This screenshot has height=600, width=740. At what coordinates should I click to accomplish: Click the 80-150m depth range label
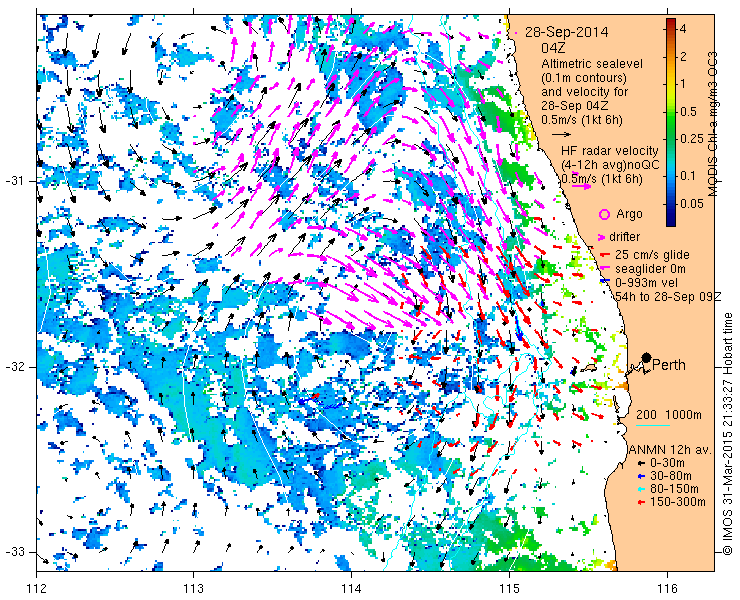click(x=674, y=489)
